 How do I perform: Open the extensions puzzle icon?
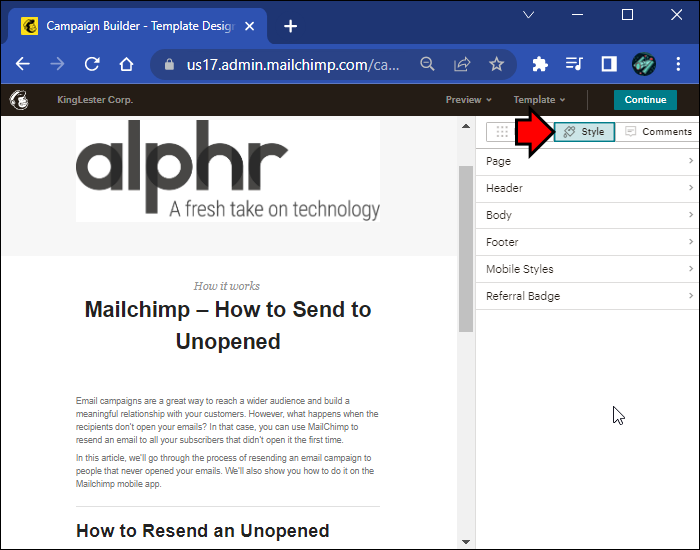[540, 64]
